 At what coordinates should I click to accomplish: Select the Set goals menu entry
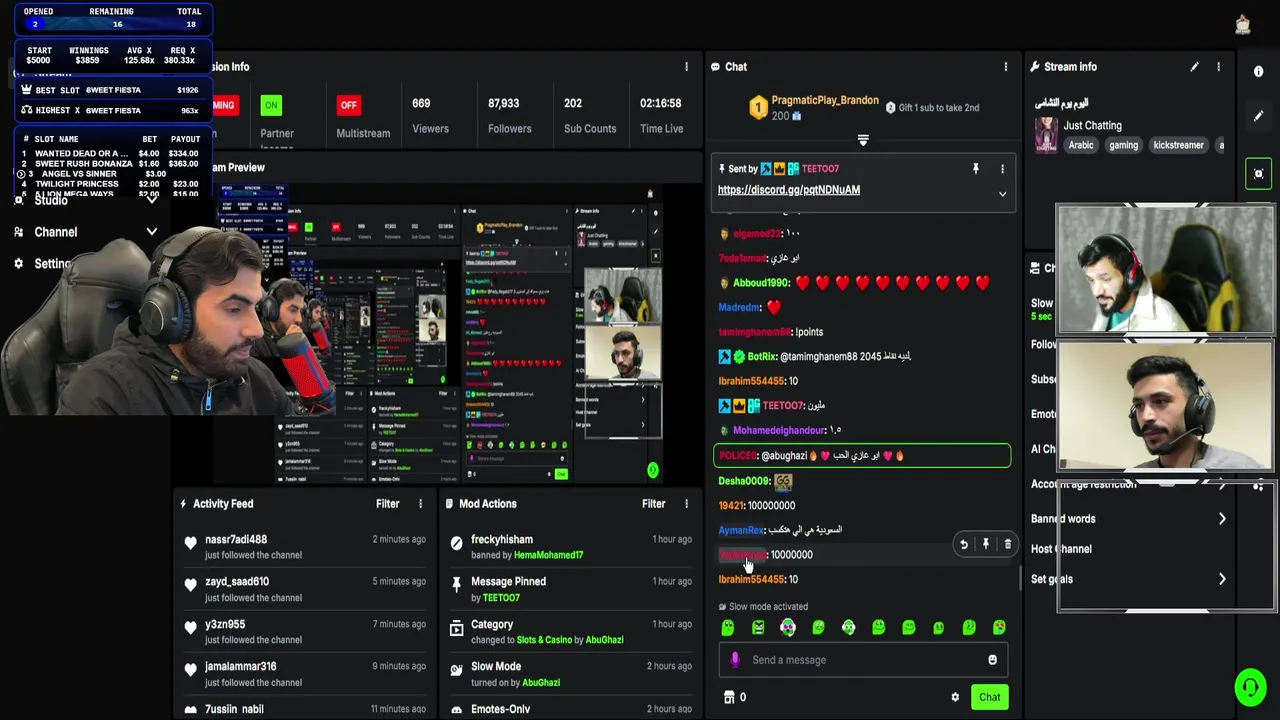(1051, 579)
